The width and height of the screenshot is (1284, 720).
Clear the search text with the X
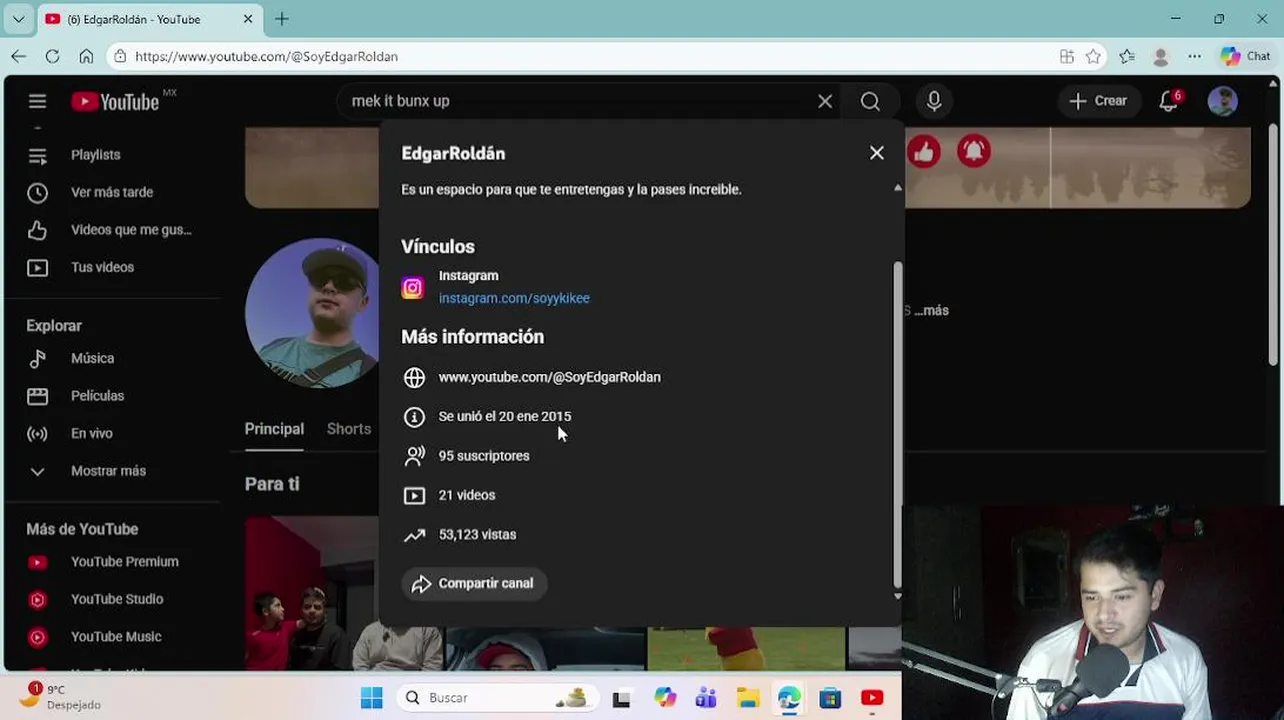tap(825, 101)
